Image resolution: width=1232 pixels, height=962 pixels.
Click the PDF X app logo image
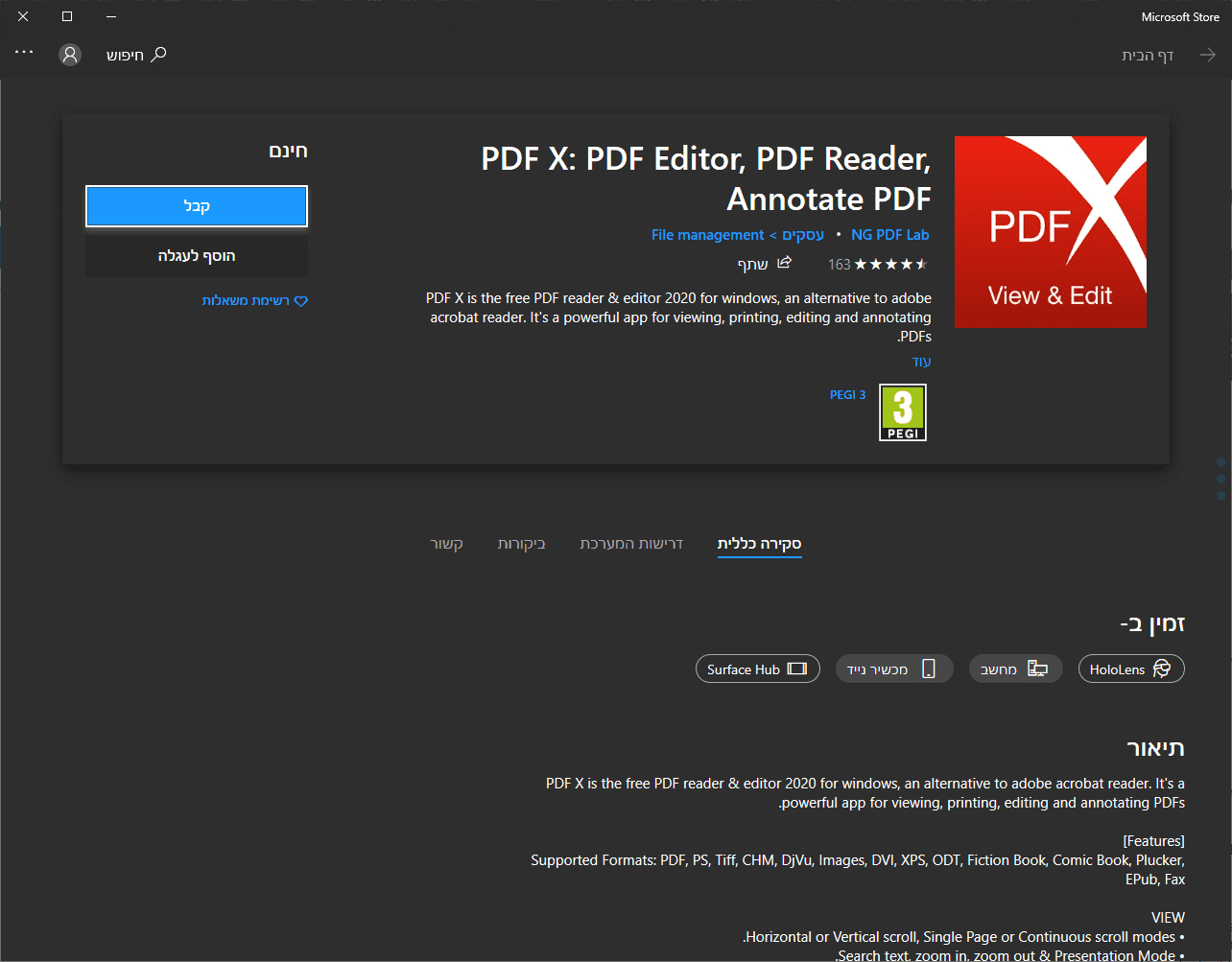coord(1051,232)
